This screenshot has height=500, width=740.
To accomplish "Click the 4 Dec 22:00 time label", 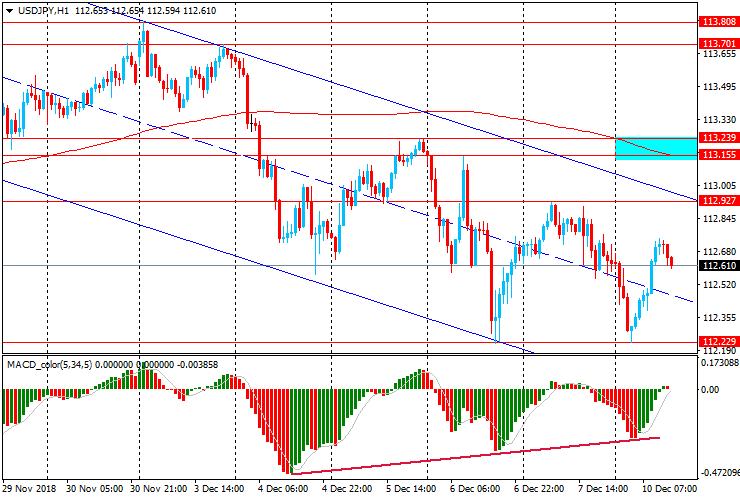I will click(x=347, y=488).
